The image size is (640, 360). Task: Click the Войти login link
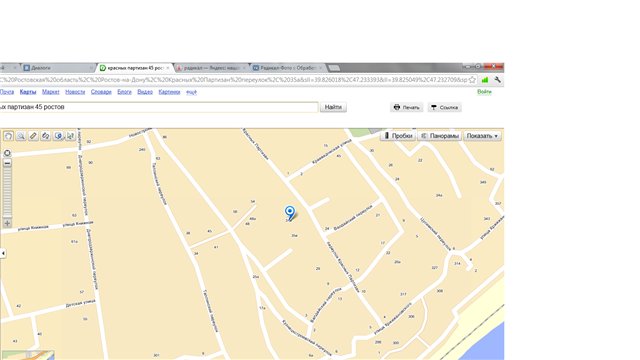[x=484, y=92]
